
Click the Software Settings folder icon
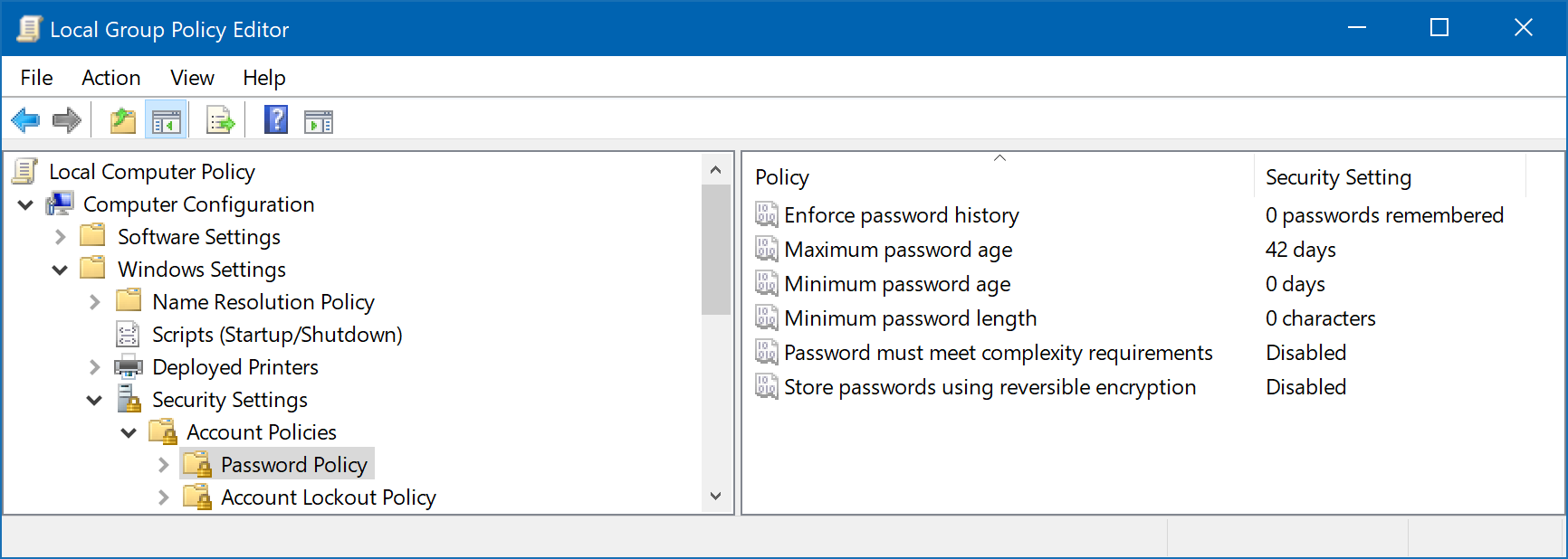(92, 236)
